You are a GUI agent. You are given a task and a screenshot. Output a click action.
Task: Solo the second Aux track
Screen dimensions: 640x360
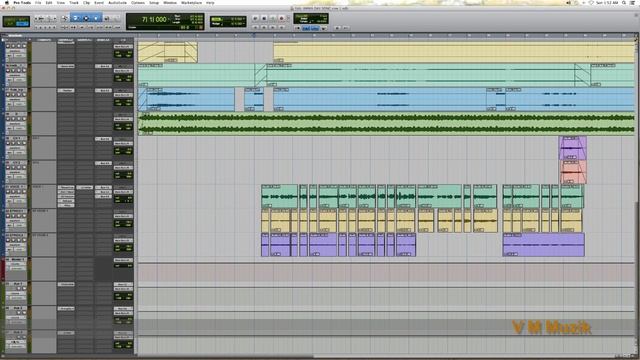[18, 313]
